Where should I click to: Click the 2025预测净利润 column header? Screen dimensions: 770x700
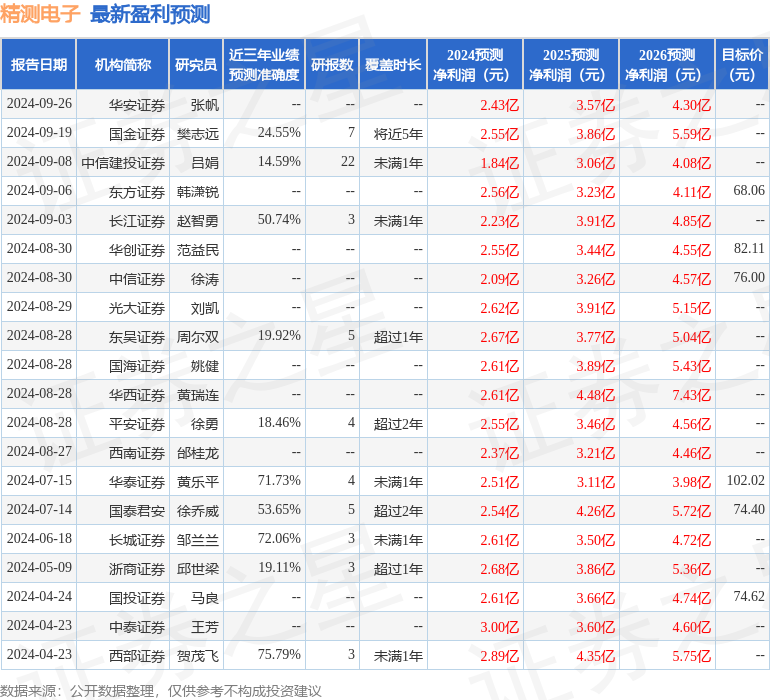click(571, 64)
